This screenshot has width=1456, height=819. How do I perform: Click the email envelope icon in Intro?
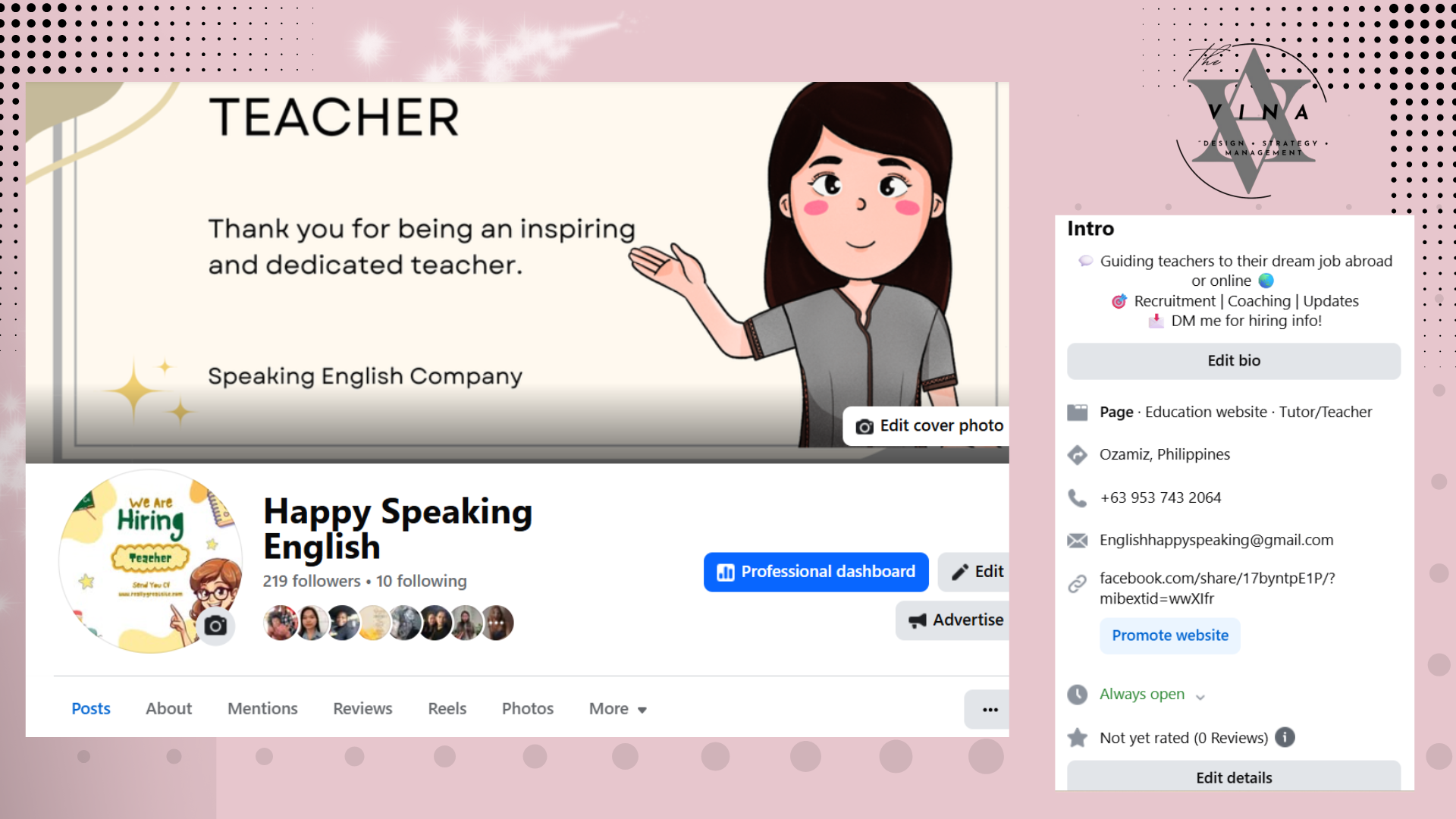point(1077,541)
